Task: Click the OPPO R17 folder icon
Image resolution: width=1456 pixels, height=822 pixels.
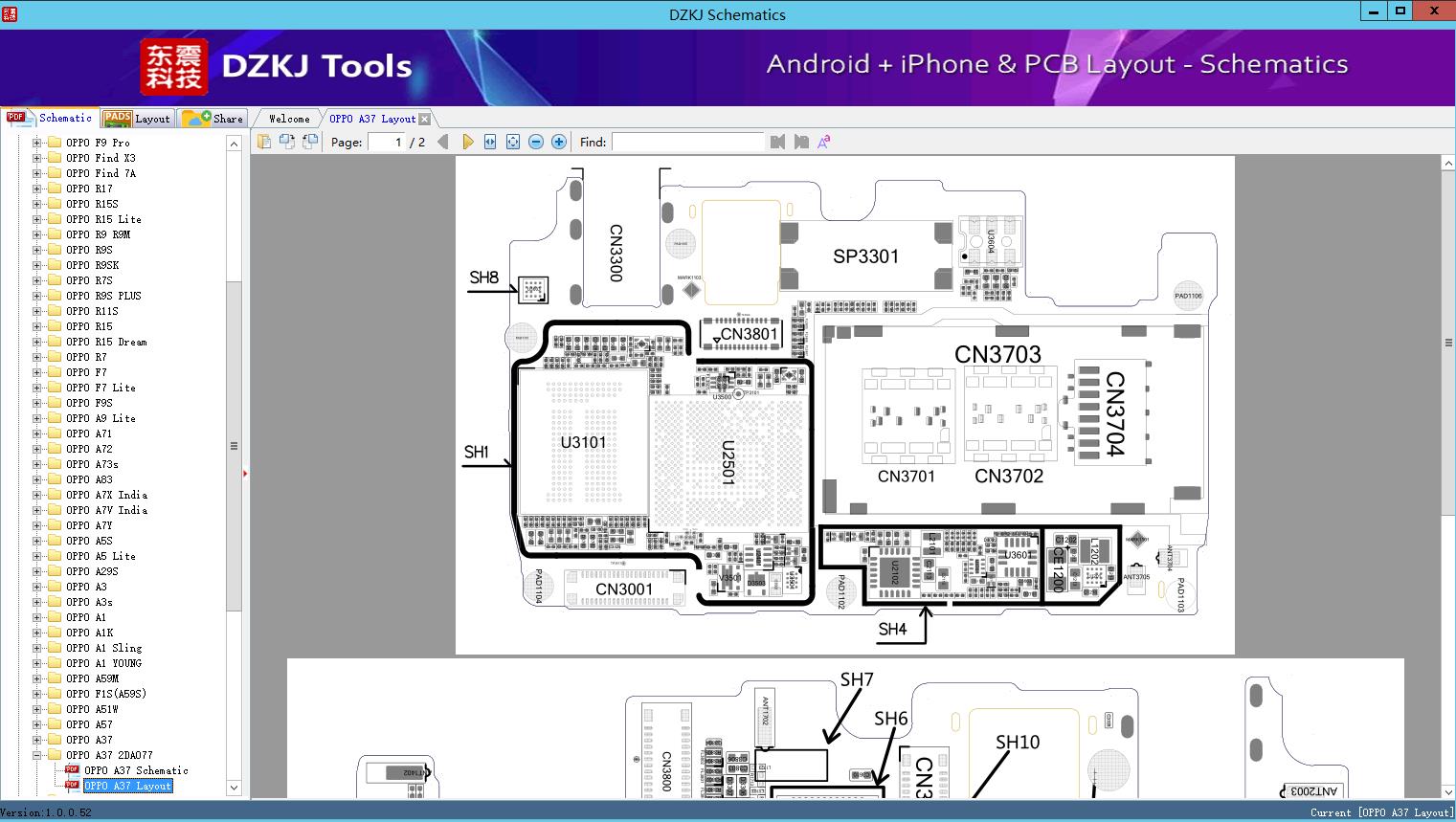Action: pos(55,189)
